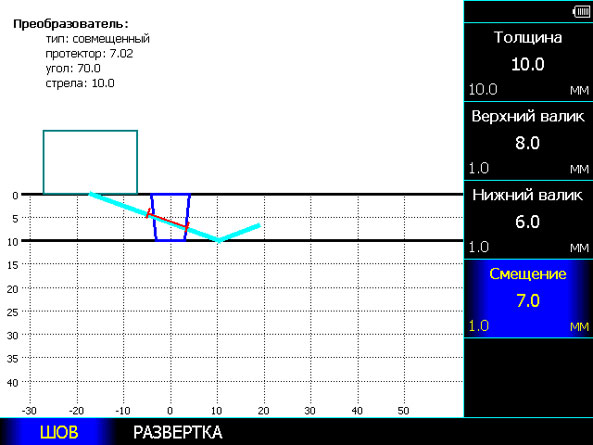Viewport: 593px width, 445px height.
Task: Select the Верхний валик parameter panel
Action: coord(528,141)
